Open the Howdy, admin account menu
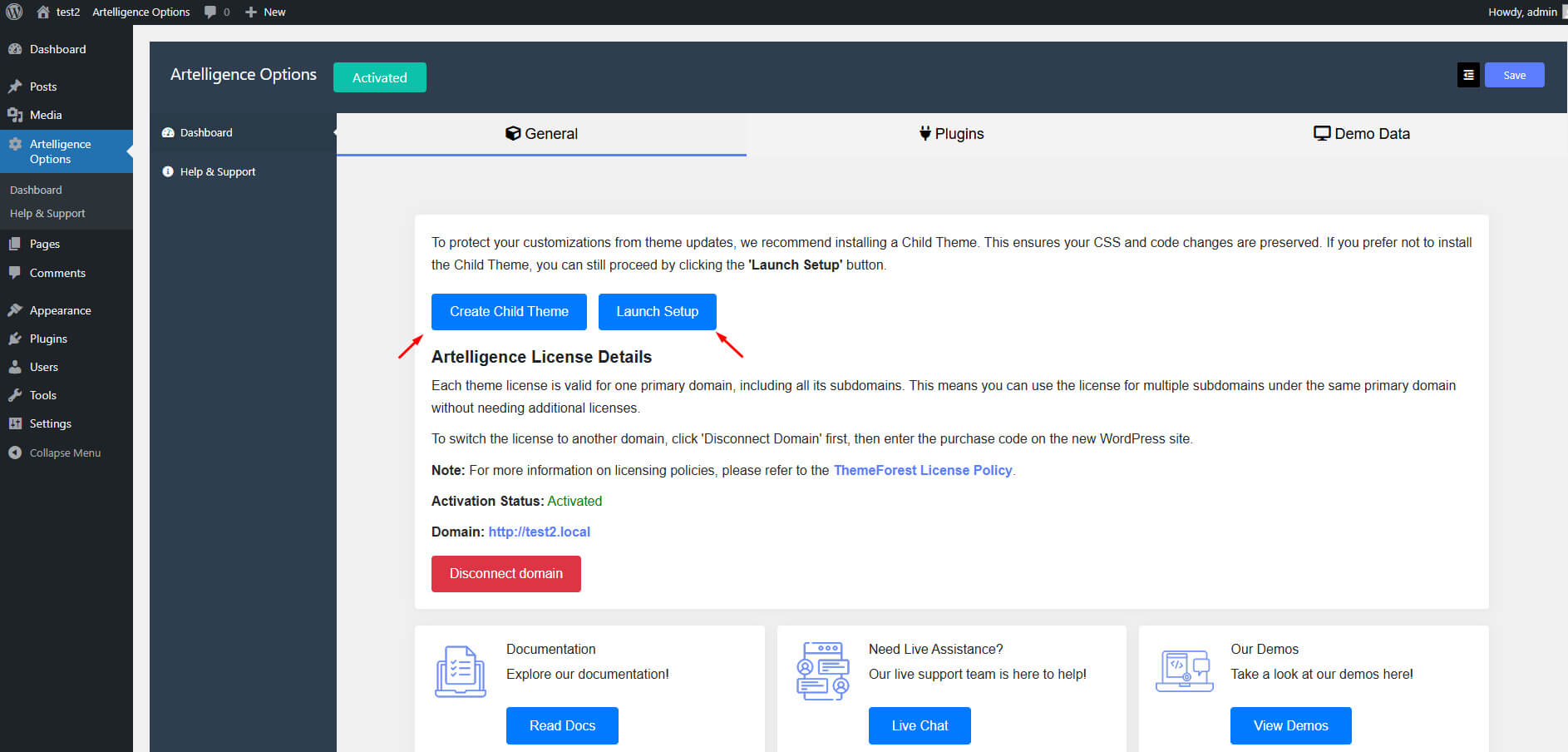 [1521, 12]
